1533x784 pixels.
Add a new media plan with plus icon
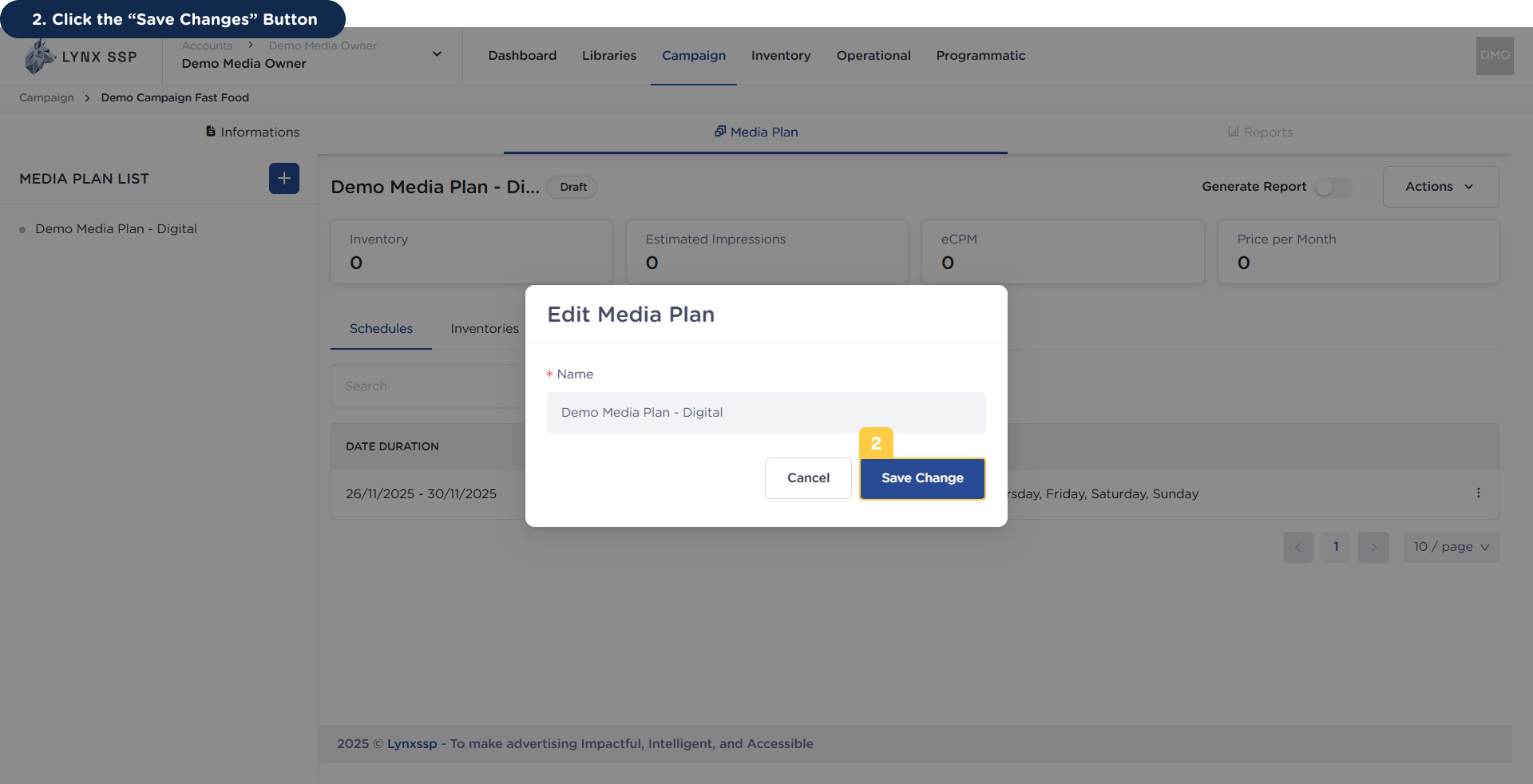[284, 179]
